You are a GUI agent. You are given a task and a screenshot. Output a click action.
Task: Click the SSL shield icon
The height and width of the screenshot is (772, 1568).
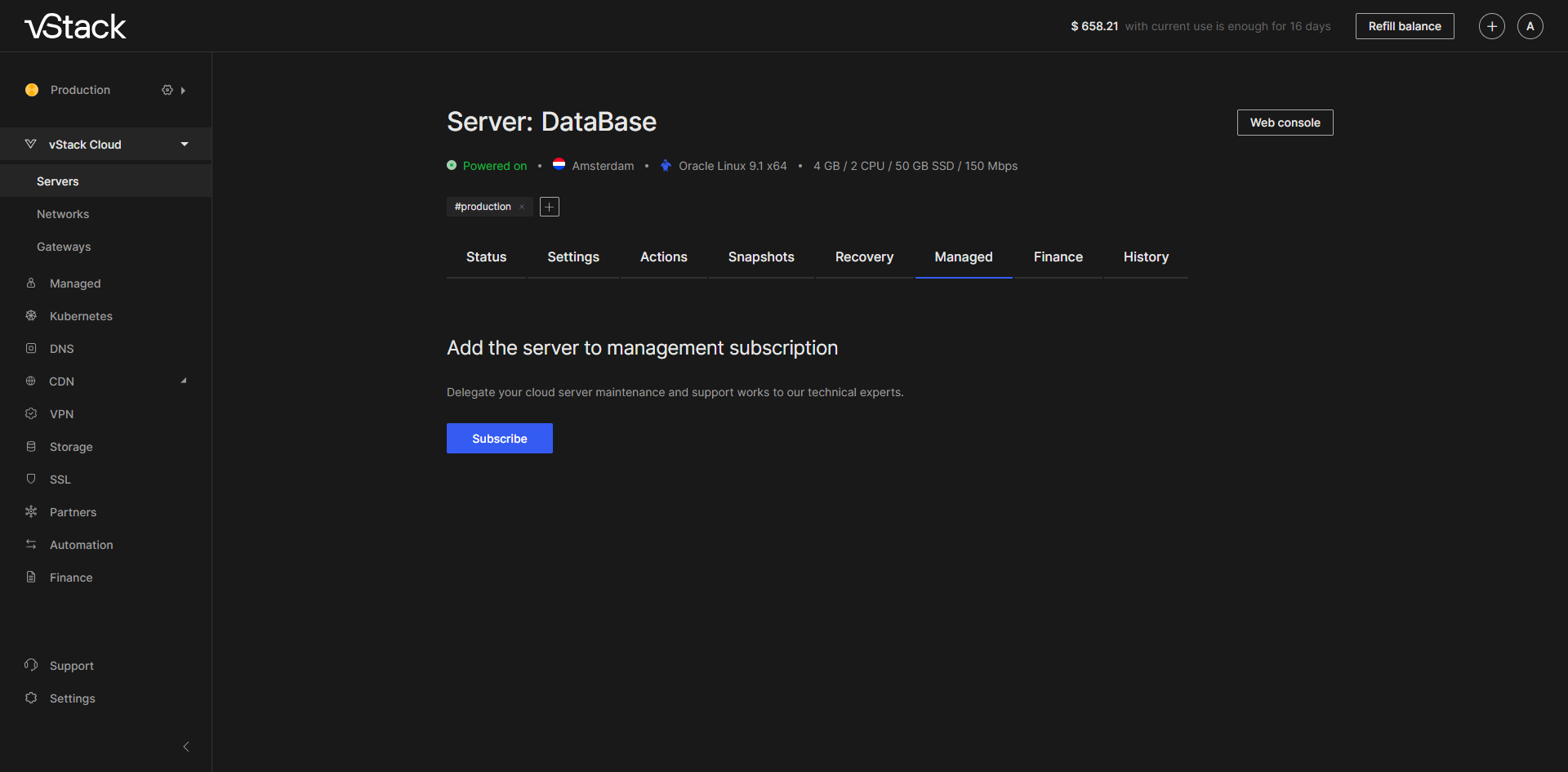point(31,479)
